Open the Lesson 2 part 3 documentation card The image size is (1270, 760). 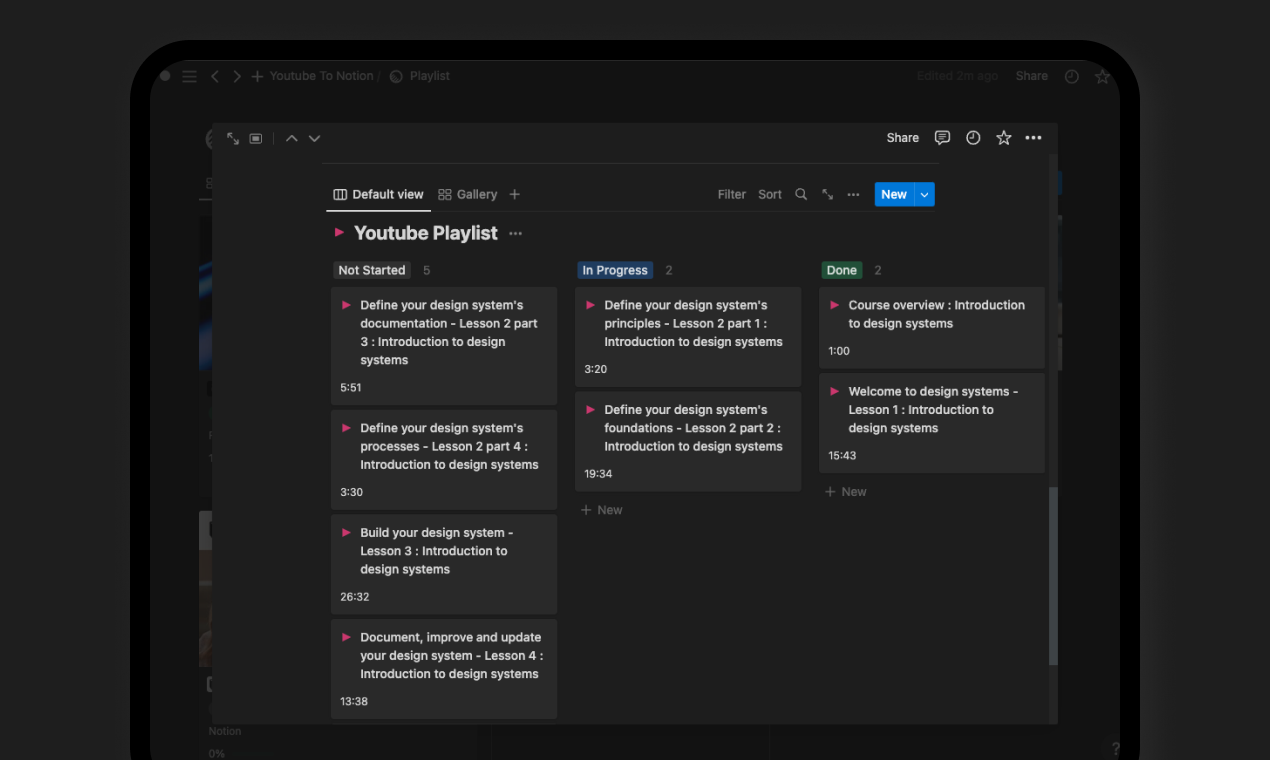[444, 346]
